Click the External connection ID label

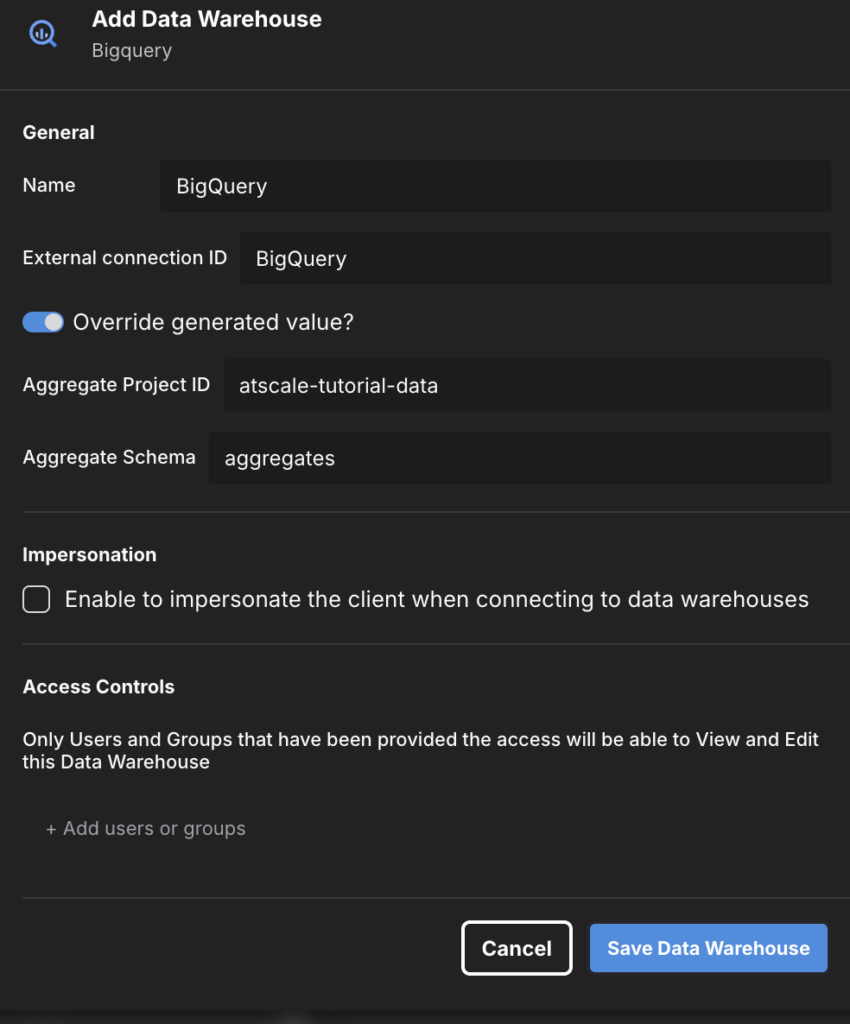click(125, 258)
